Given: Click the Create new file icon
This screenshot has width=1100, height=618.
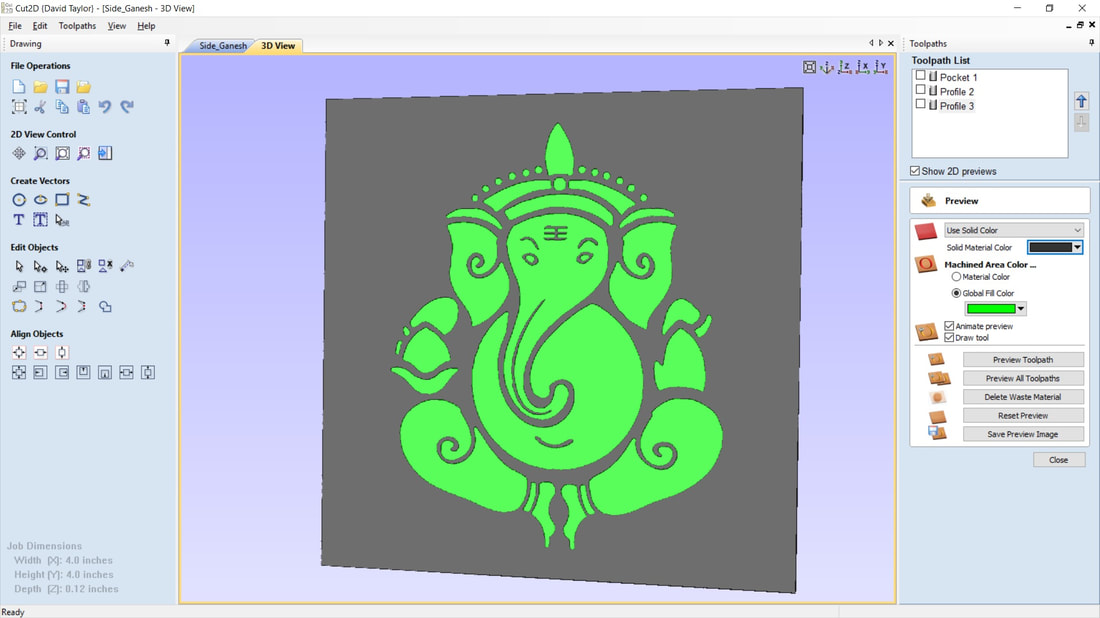Looking at the screenshot, I should (19, 88).
